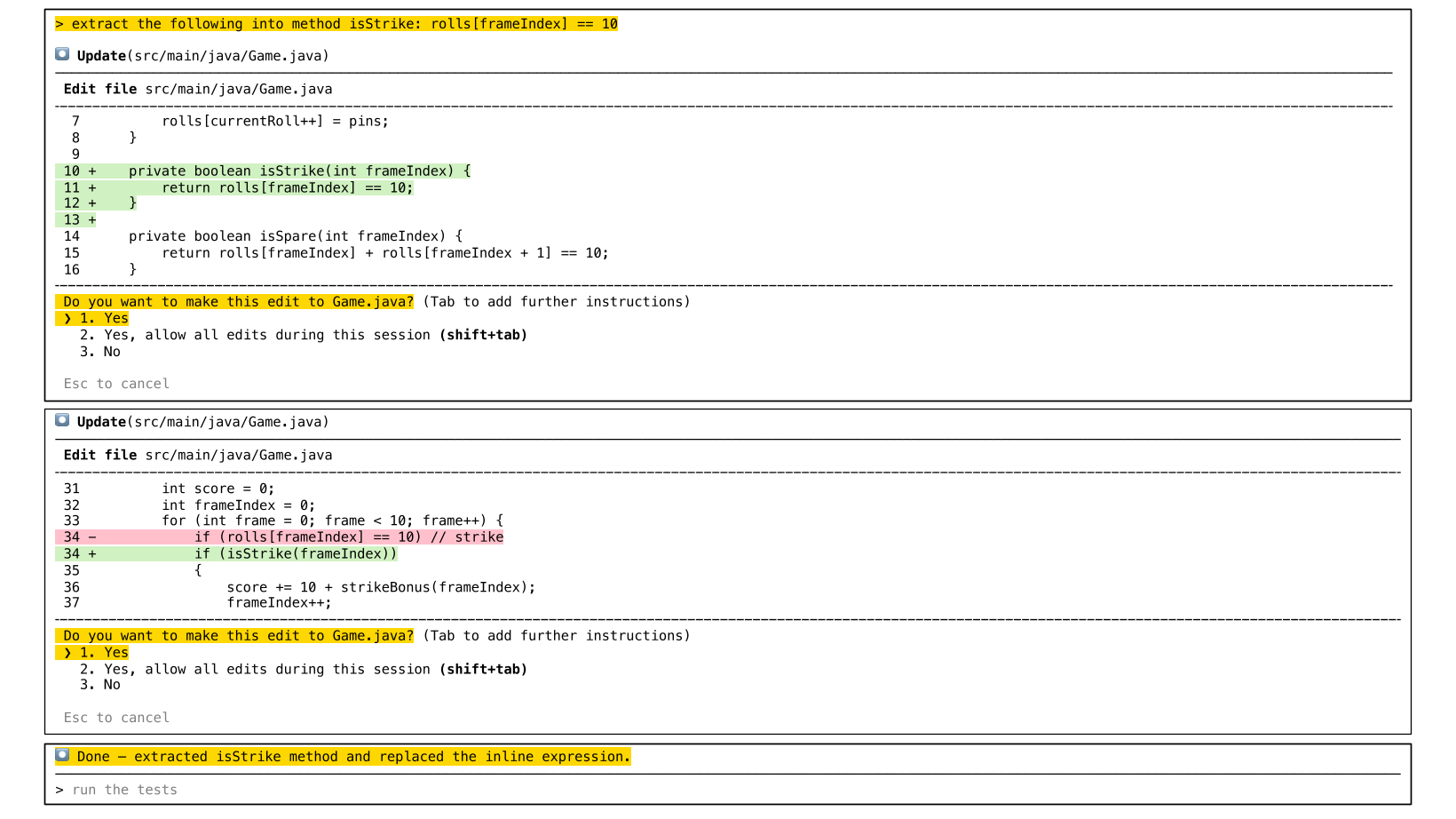Click the minus marker on removed line 34
1456x819 pixels.
[x=92, y=537]
